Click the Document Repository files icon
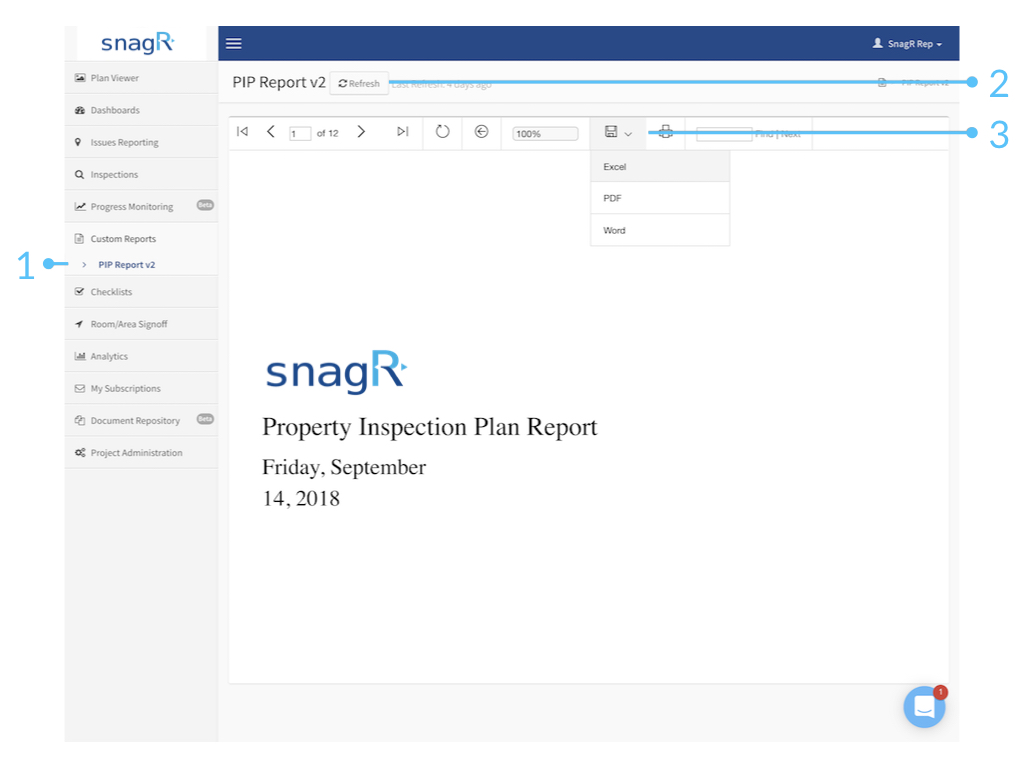The image size is (1024, 768). [x=80, y=420]
